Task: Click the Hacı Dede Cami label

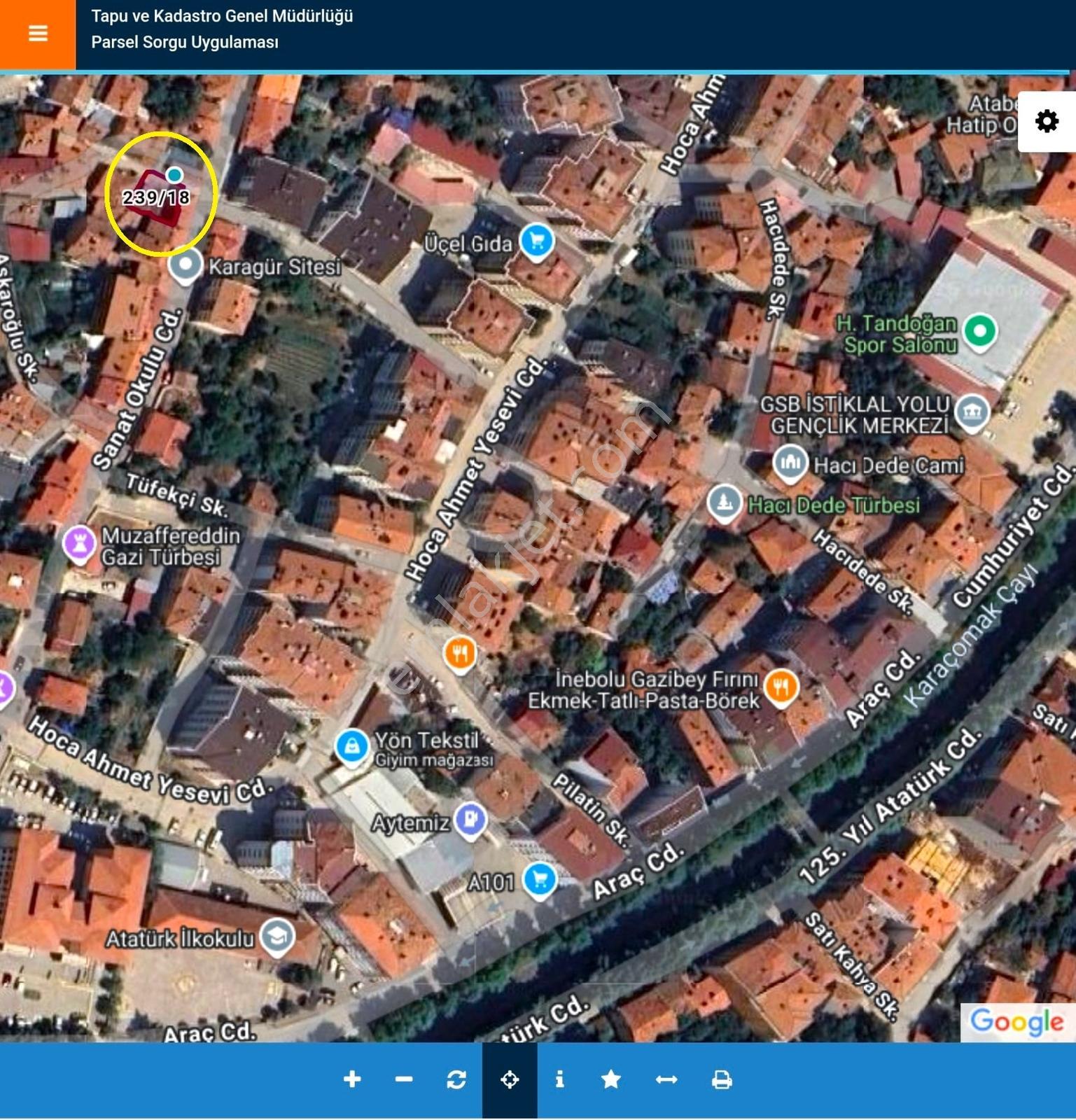Action: pos(889,465)
